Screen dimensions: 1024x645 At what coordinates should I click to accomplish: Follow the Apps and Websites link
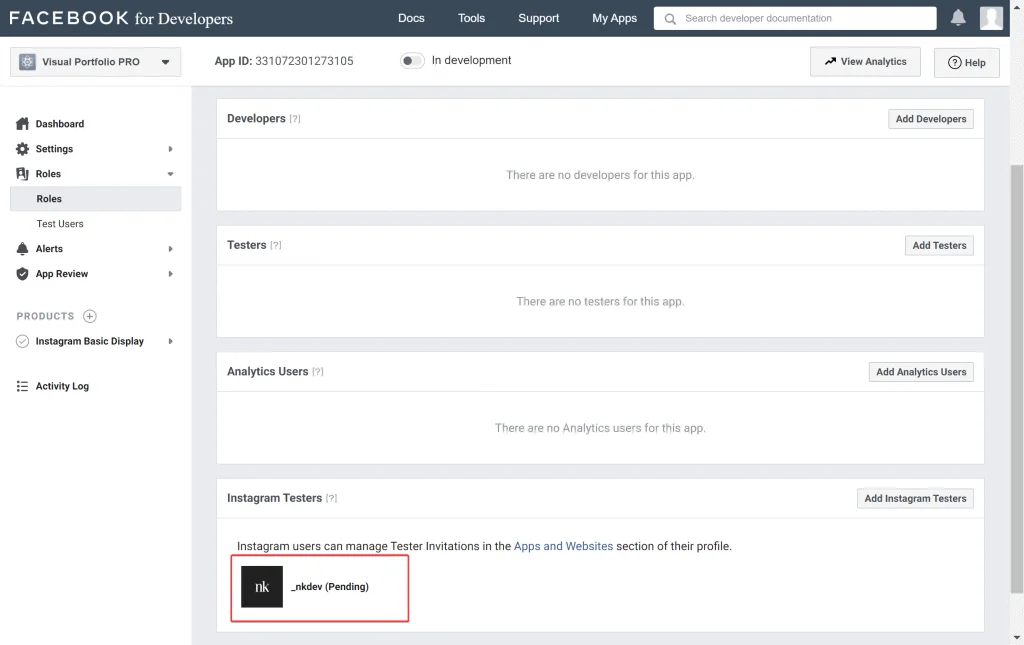[563, 546]
